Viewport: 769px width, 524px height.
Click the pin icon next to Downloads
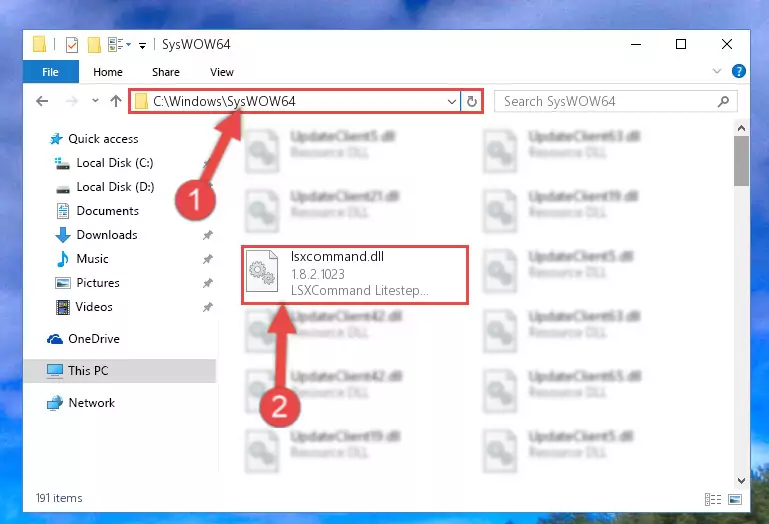coord(207,236)
